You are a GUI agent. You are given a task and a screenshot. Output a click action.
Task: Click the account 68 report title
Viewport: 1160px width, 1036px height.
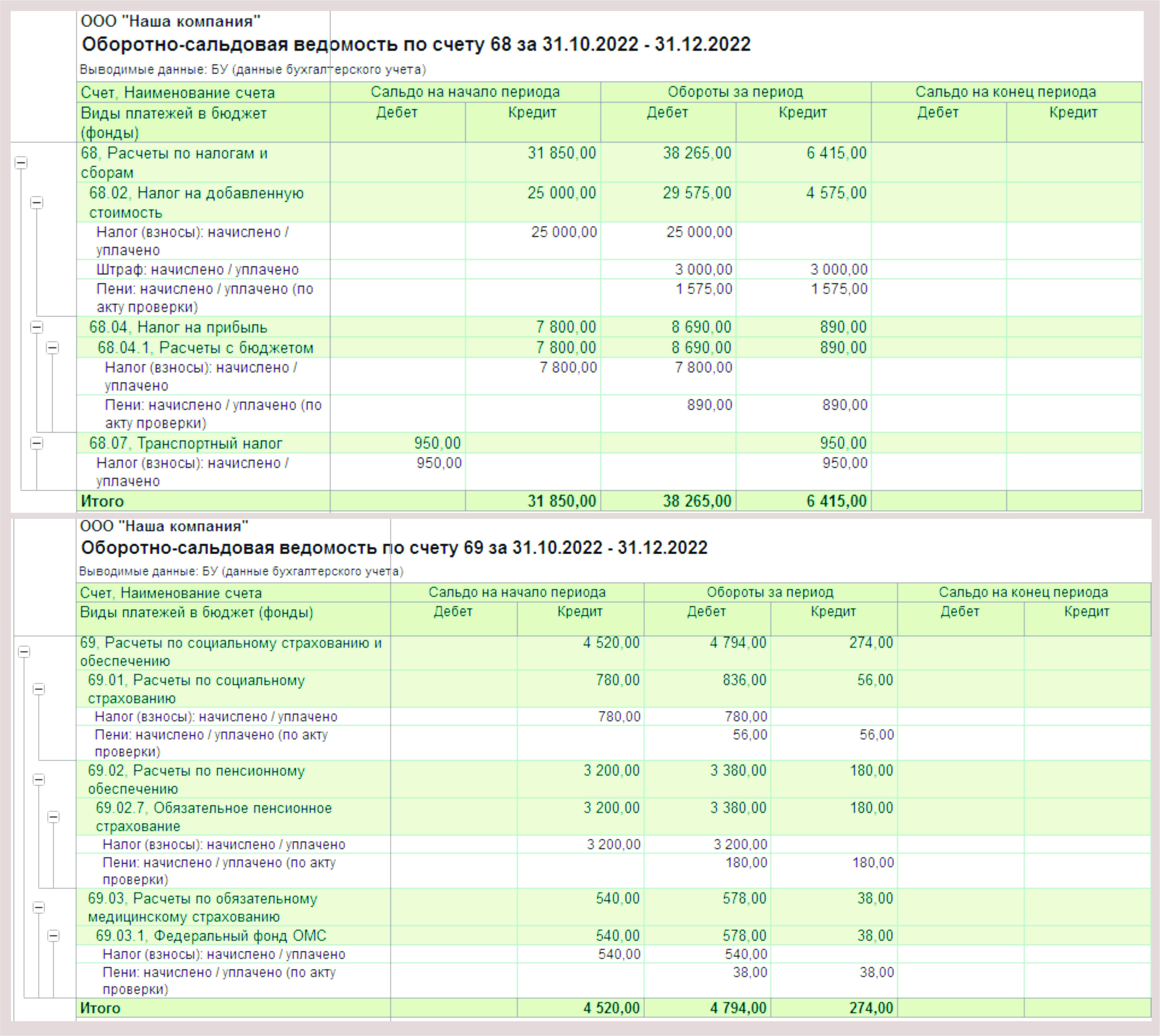[x=416, y=44]
